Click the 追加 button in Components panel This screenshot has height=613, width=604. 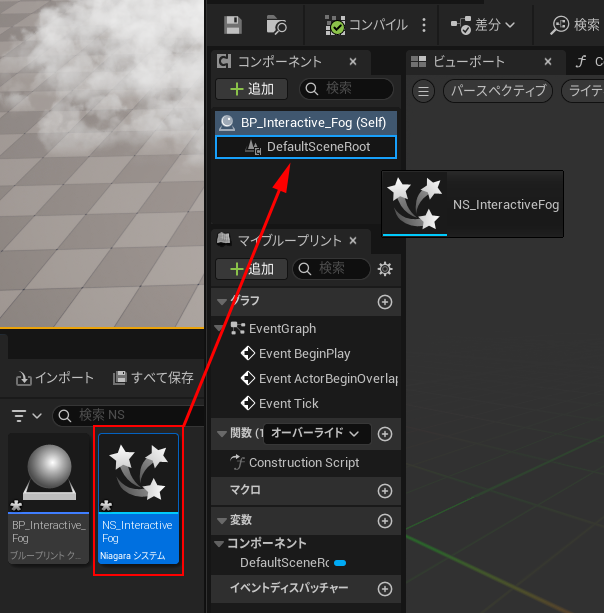(251, 89)
